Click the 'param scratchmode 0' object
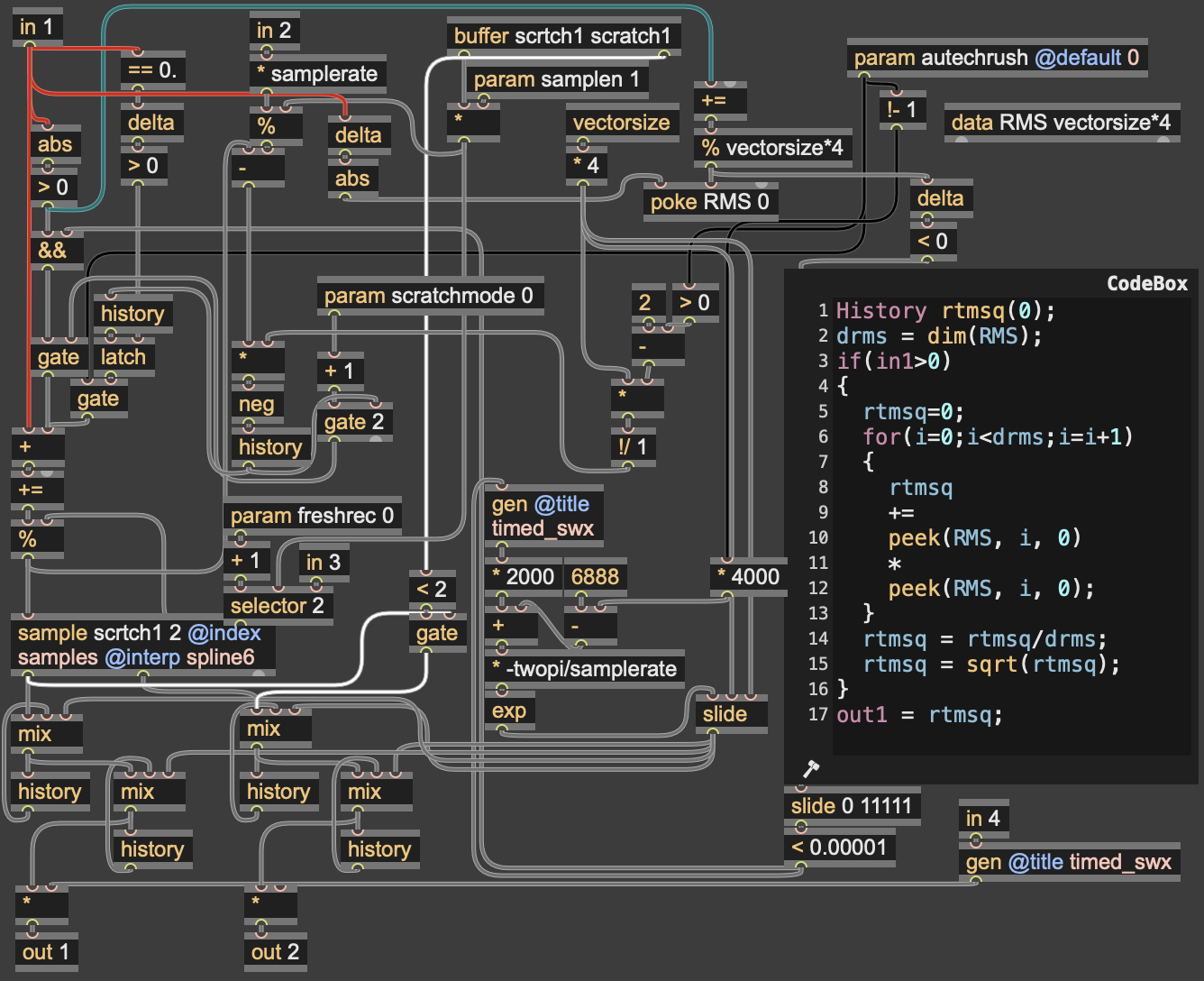Image resolution: width=1204 pixels, height=981 pixels. point(430,296)
